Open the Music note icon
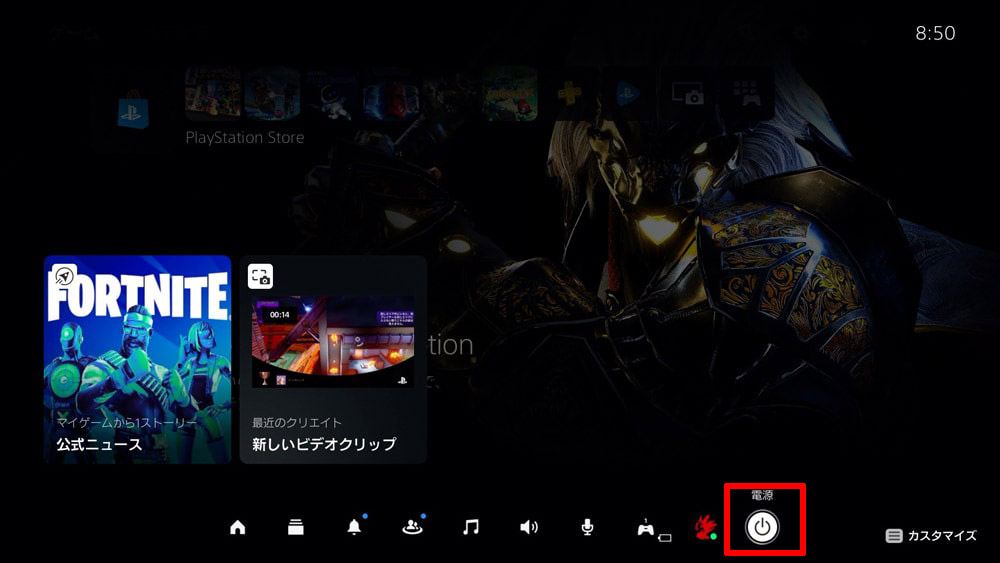Image resolution: width=1000 pixels, height=563 pixels. pyautogui.click(x=471, y=527)
